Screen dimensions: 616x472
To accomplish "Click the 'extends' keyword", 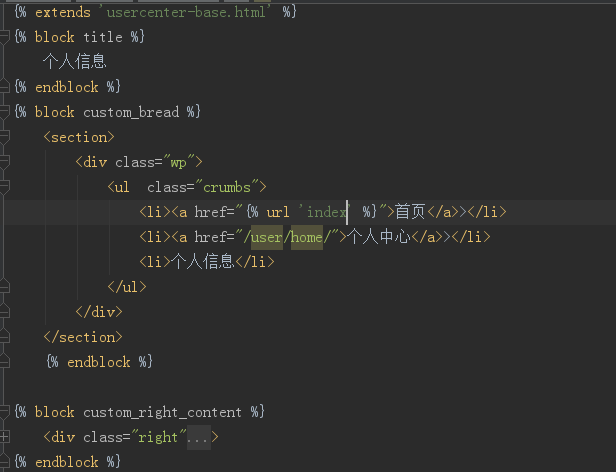I will coord(63,12).
